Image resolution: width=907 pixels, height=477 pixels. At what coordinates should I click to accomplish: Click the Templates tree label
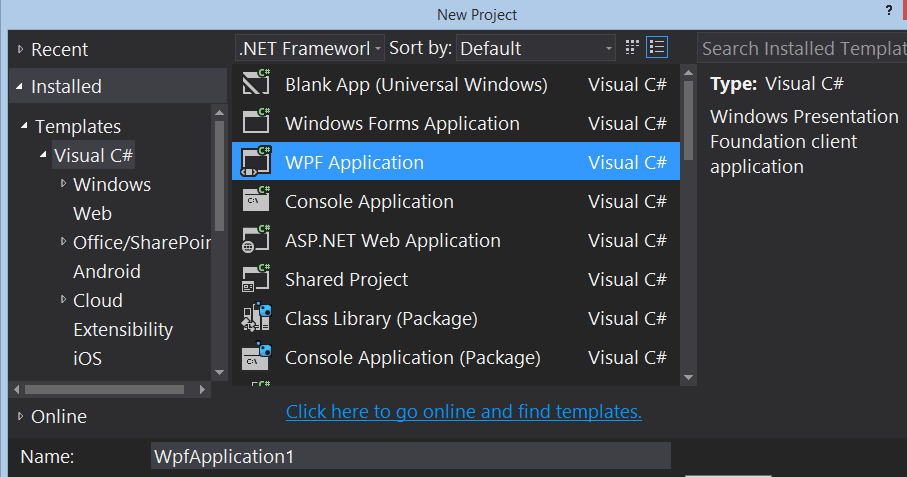click(78, 126)
